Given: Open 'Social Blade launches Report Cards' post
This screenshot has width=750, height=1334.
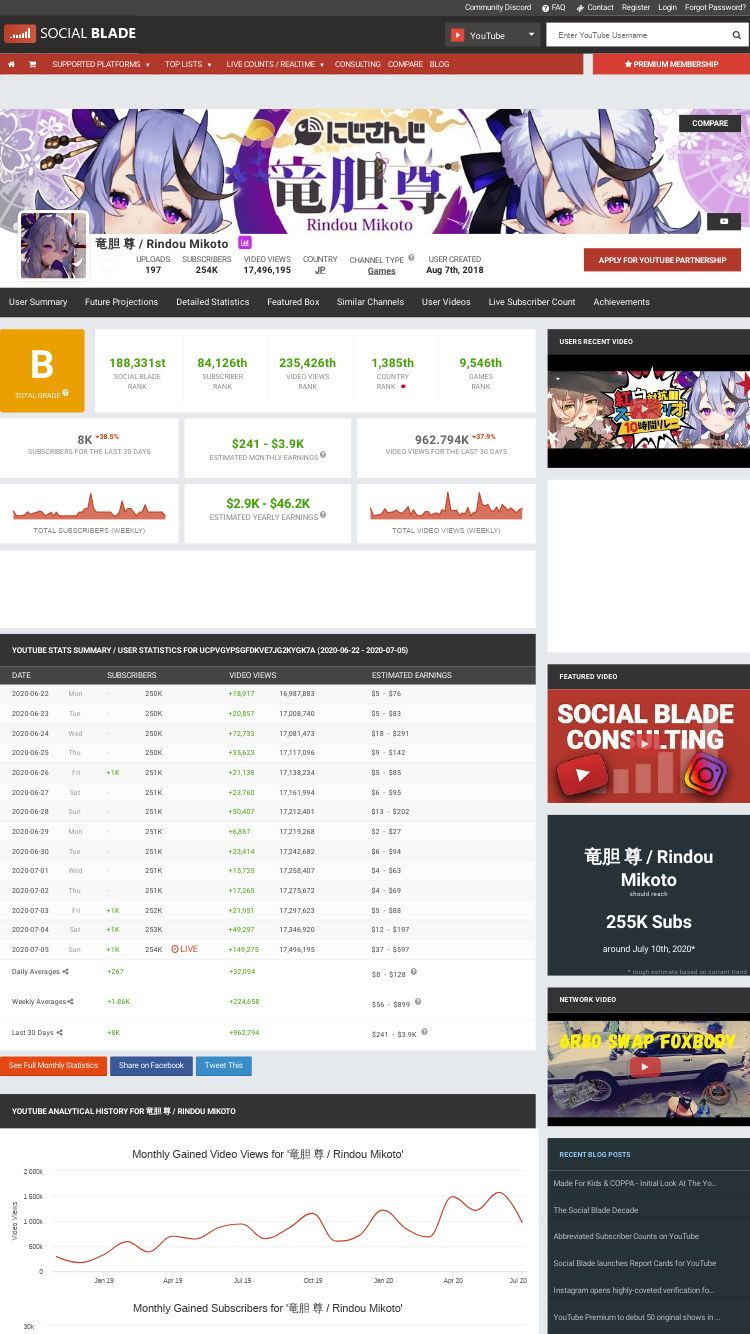Looking at the screenshot, I should point(635,1263).
